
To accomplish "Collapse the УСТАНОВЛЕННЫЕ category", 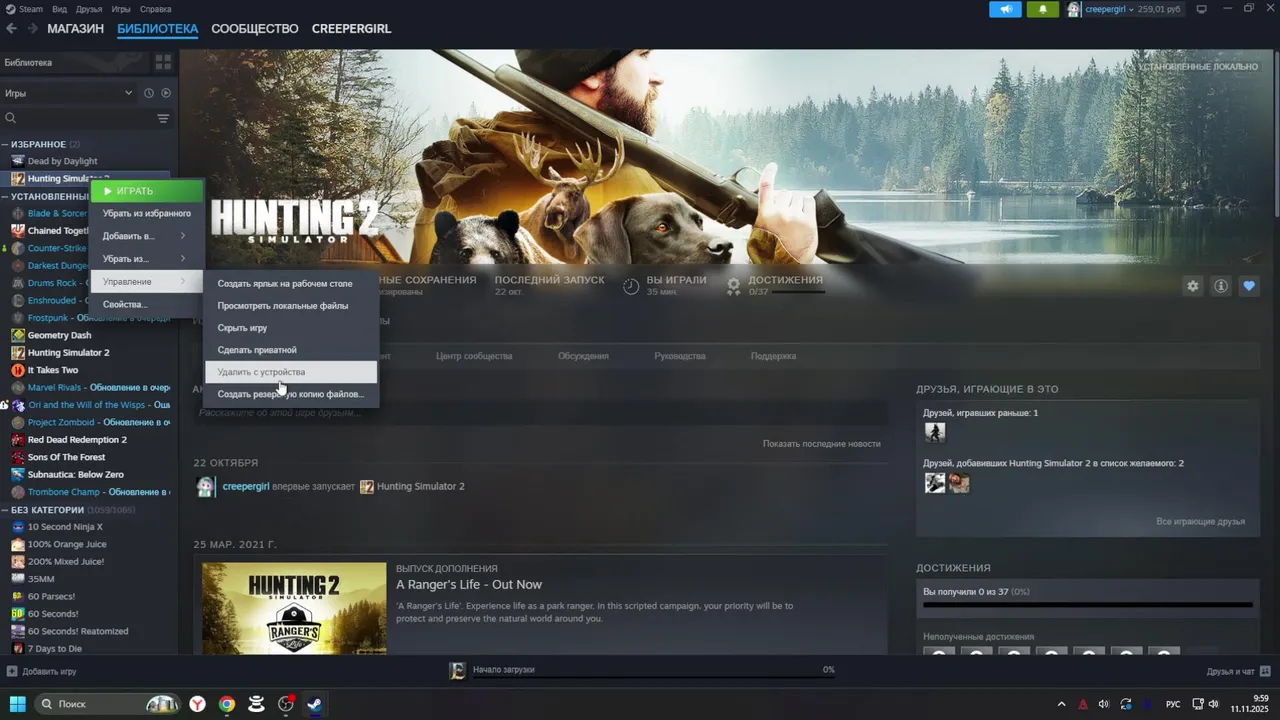I will pyautogui.click(x=6, y=196).
